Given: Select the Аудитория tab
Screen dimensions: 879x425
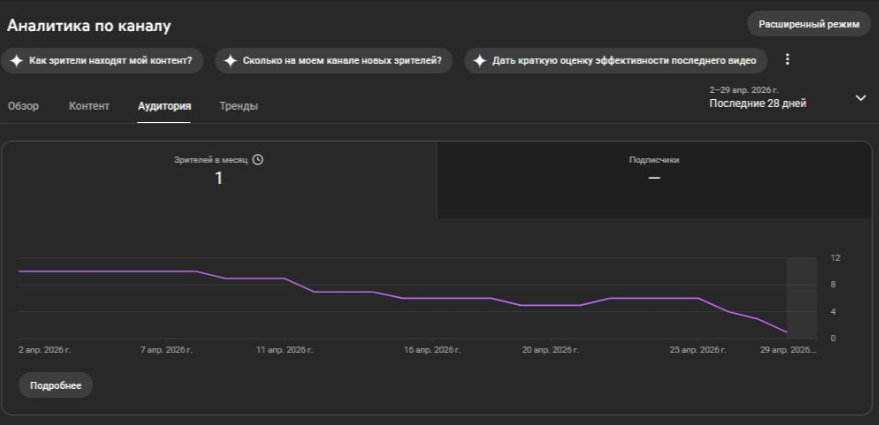Looking at the screenshot, I should point(164,106).
